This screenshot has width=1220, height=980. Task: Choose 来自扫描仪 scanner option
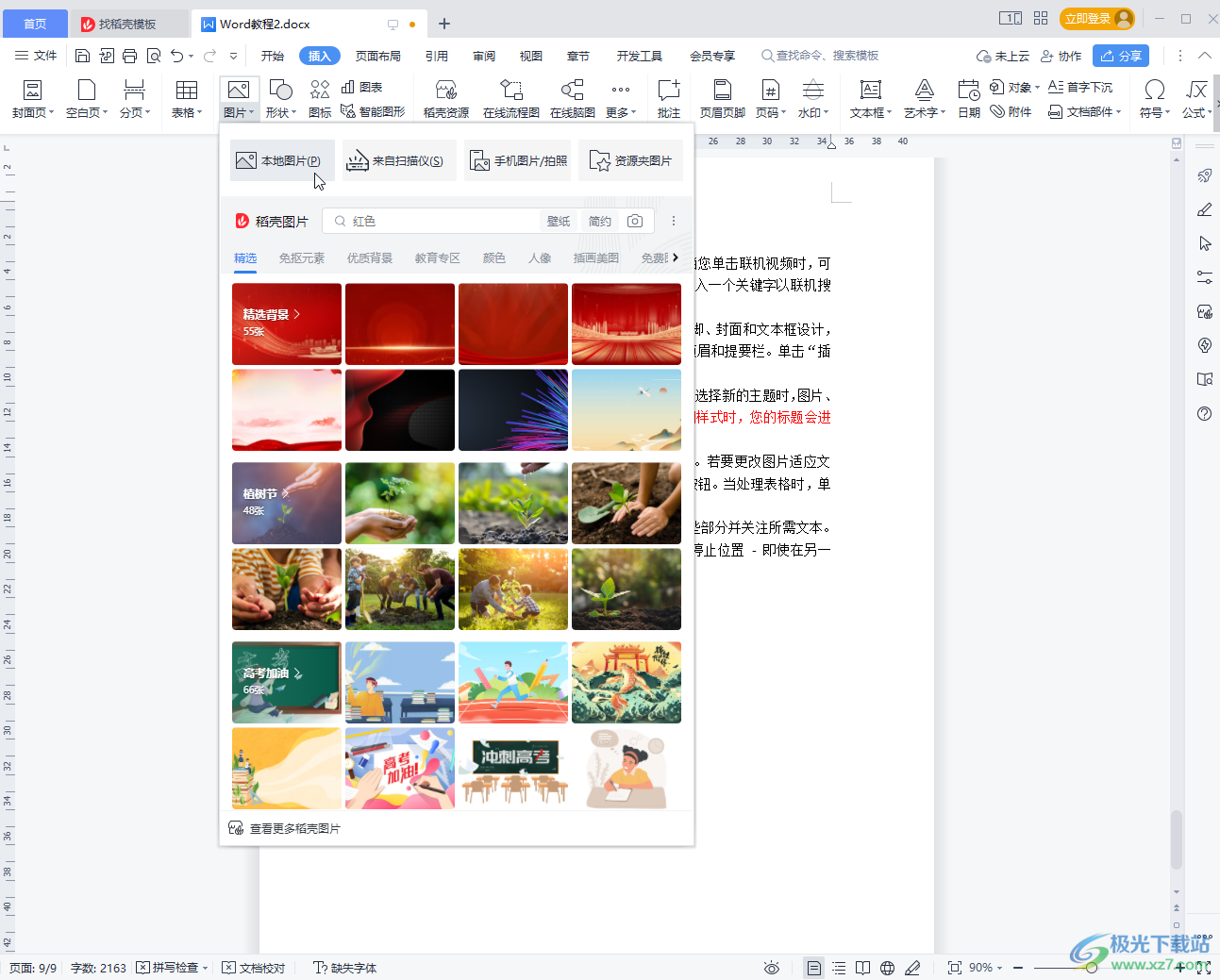click(x=400, y=160)
